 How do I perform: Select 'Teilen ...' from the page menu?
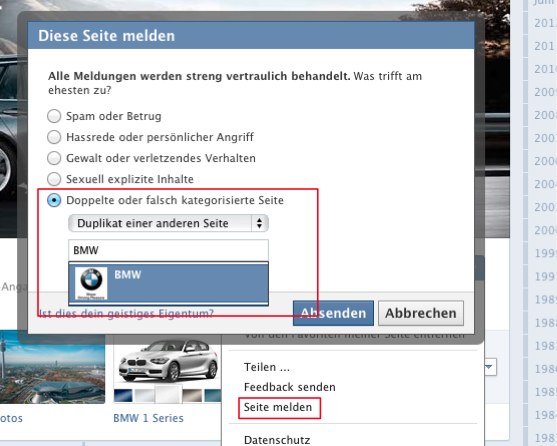[x=267, y=367]
